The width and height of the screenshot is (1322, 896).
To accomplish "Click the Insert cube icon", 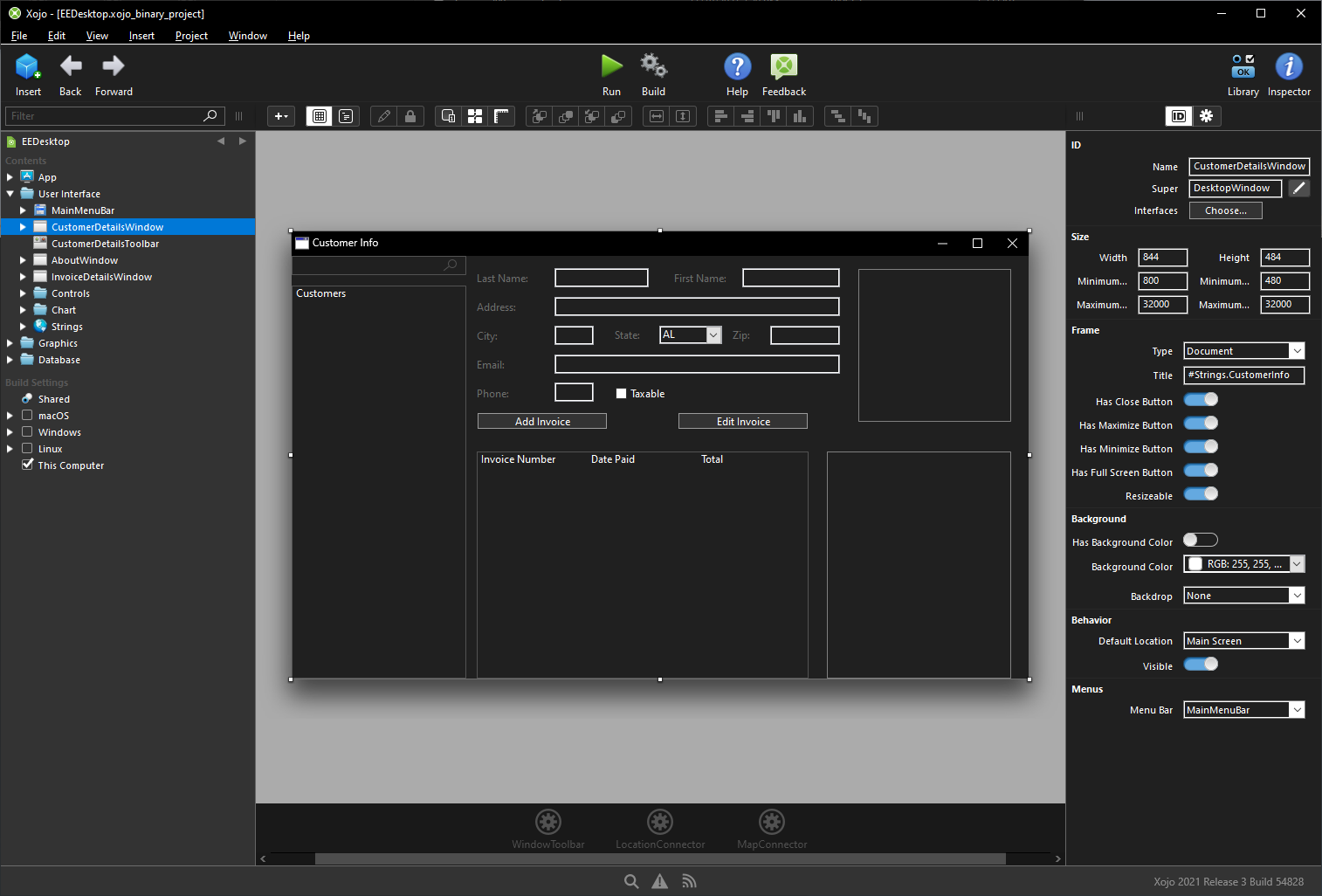I will click(28, 65).
